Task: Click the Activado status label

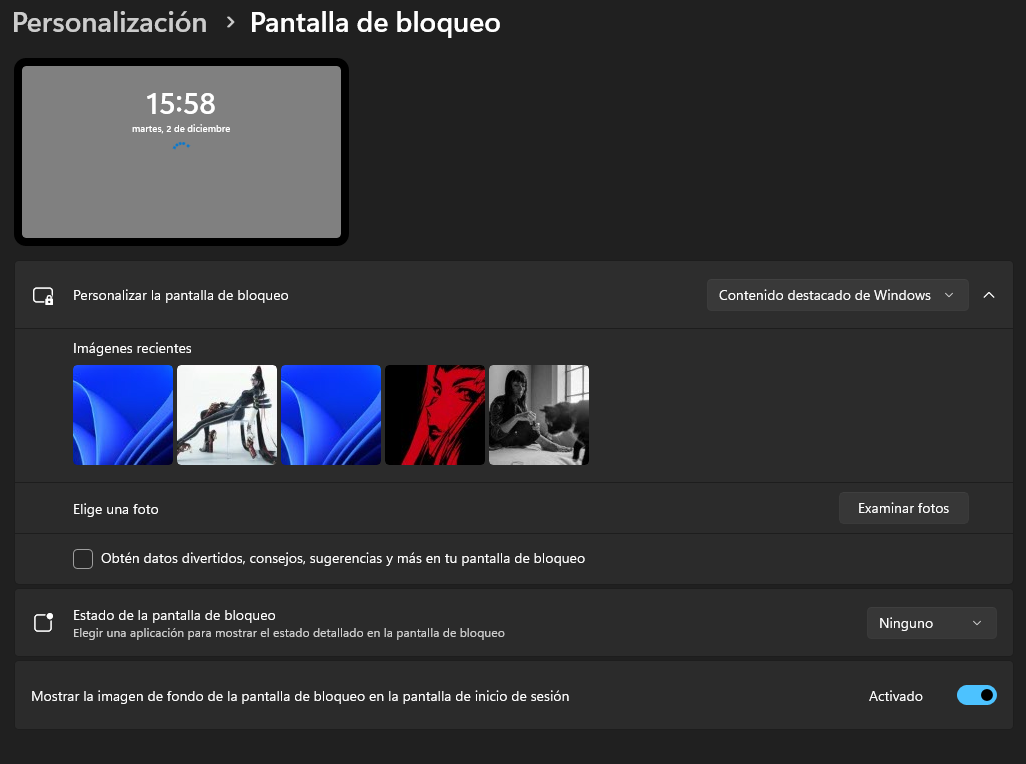Action: (x=895, y=696)
